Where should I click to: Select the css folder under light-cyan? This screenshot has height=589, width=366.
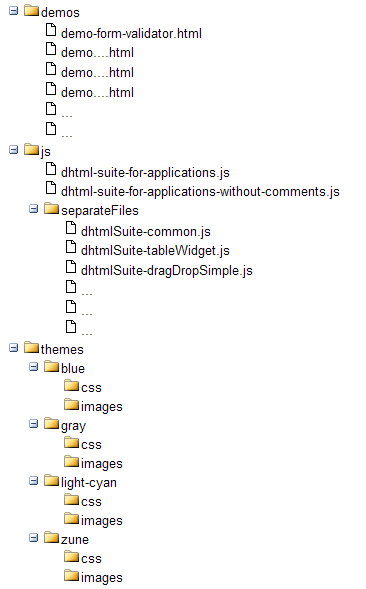click(x=91, y=502)
